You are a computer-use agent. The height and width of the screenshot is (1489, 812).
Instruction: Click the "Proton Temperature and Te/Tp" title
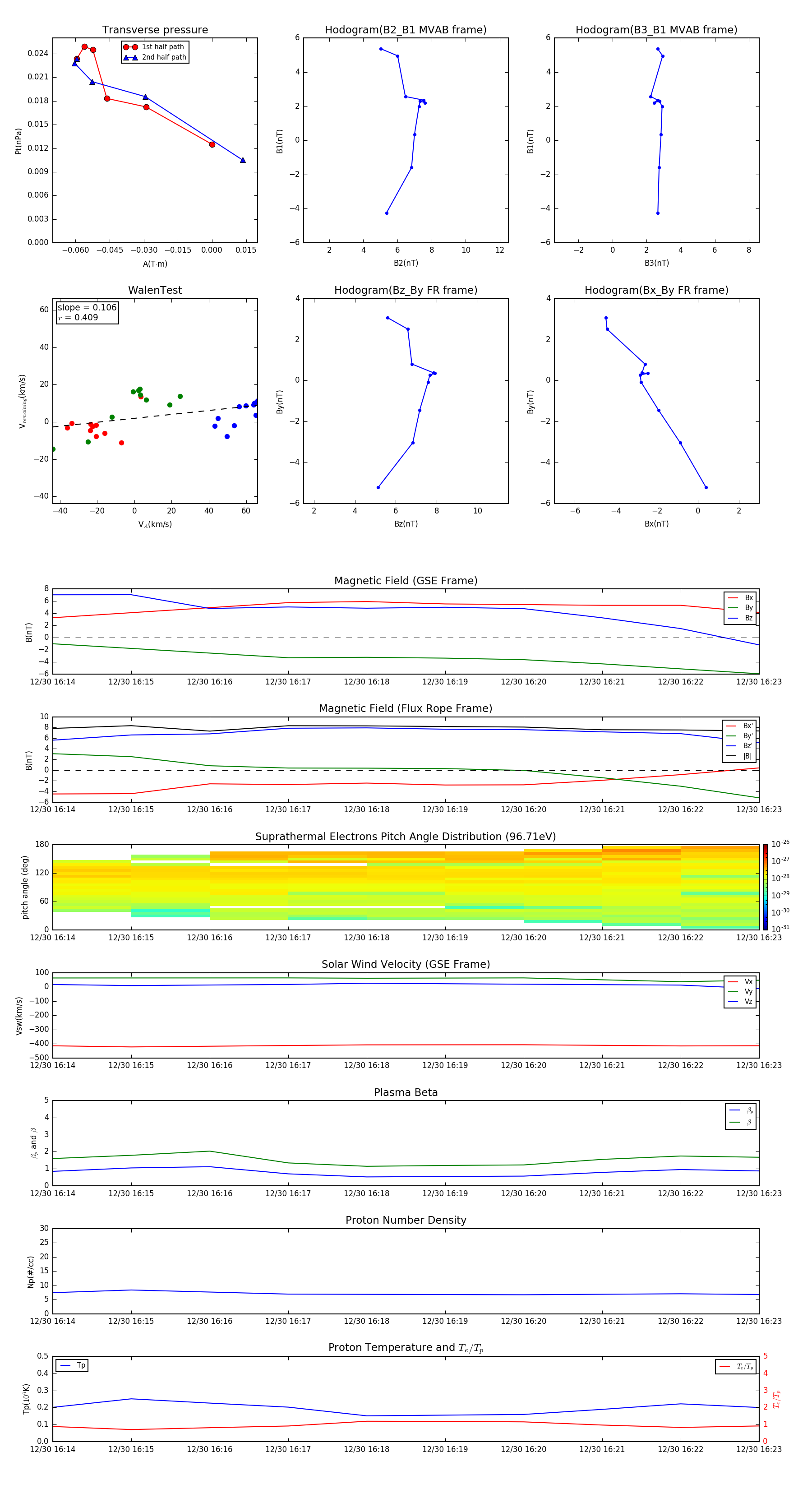pyautogui.click(x=406, y=1348)
